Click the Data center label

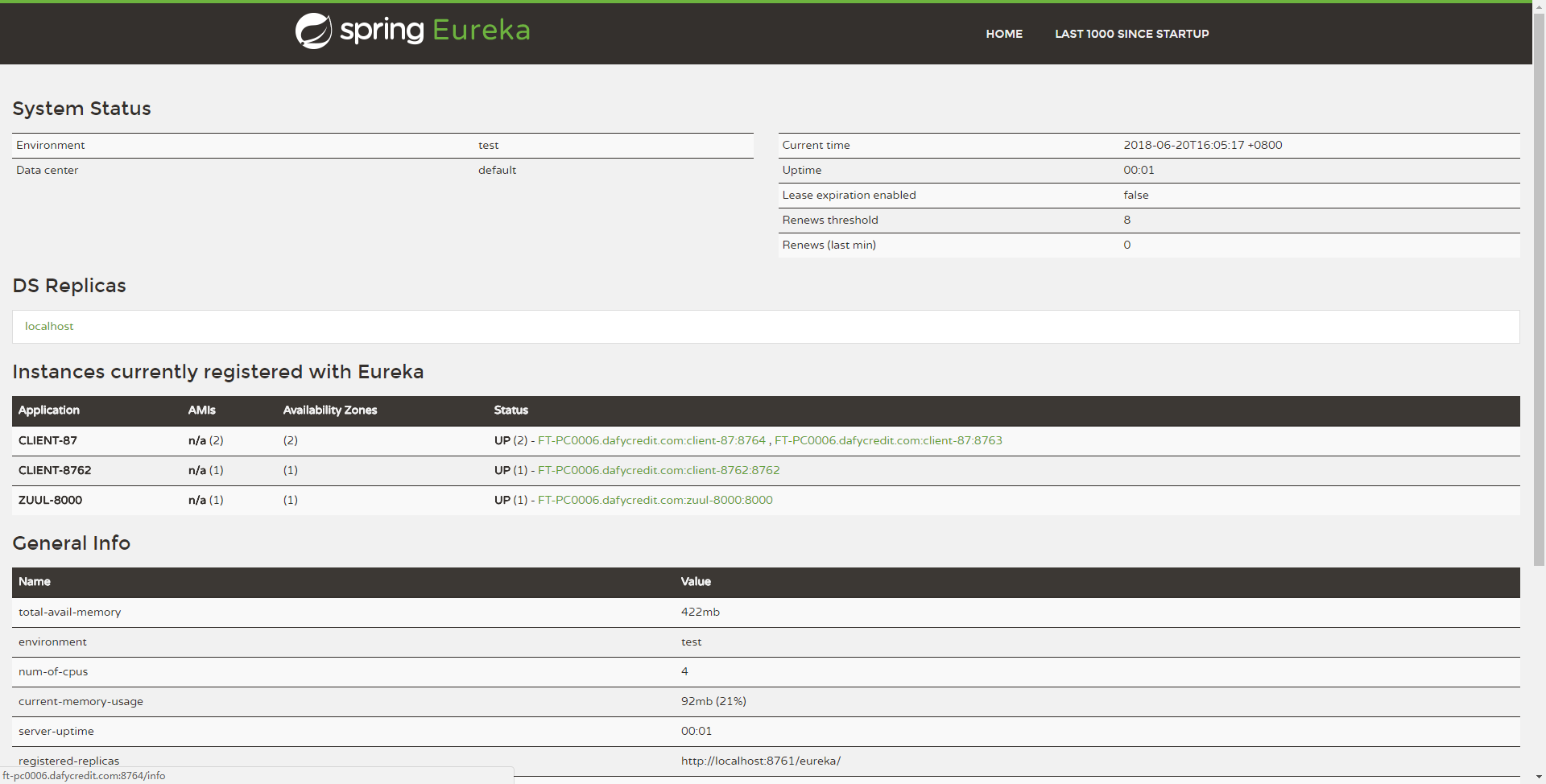pos(47,170)
